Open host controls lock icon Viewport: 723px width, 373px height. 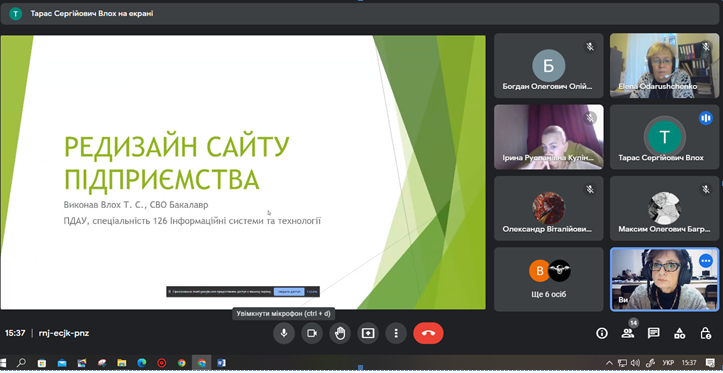705,333
